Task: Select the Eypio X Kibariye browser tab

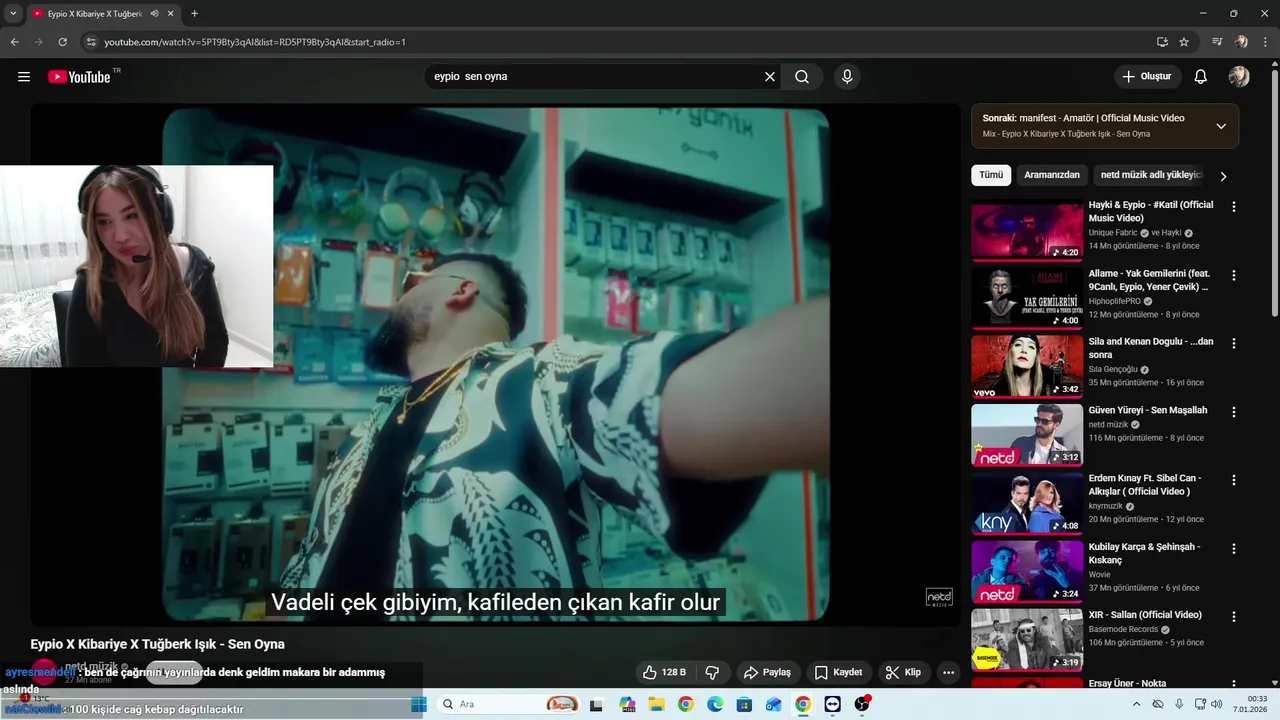Action: pos(103,14)
